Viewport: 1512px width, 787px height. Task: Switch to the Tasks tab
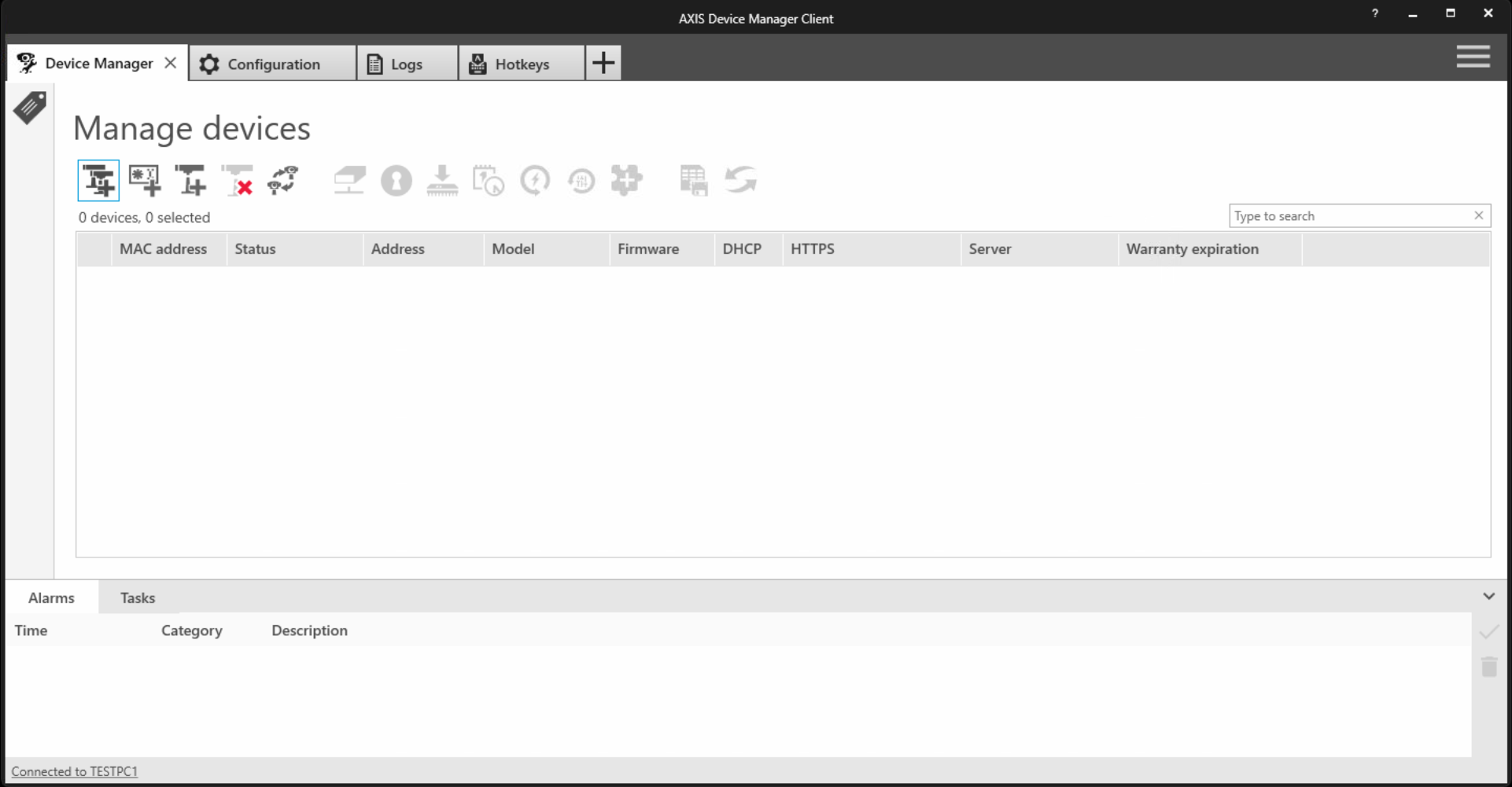[x=138, y=598]
